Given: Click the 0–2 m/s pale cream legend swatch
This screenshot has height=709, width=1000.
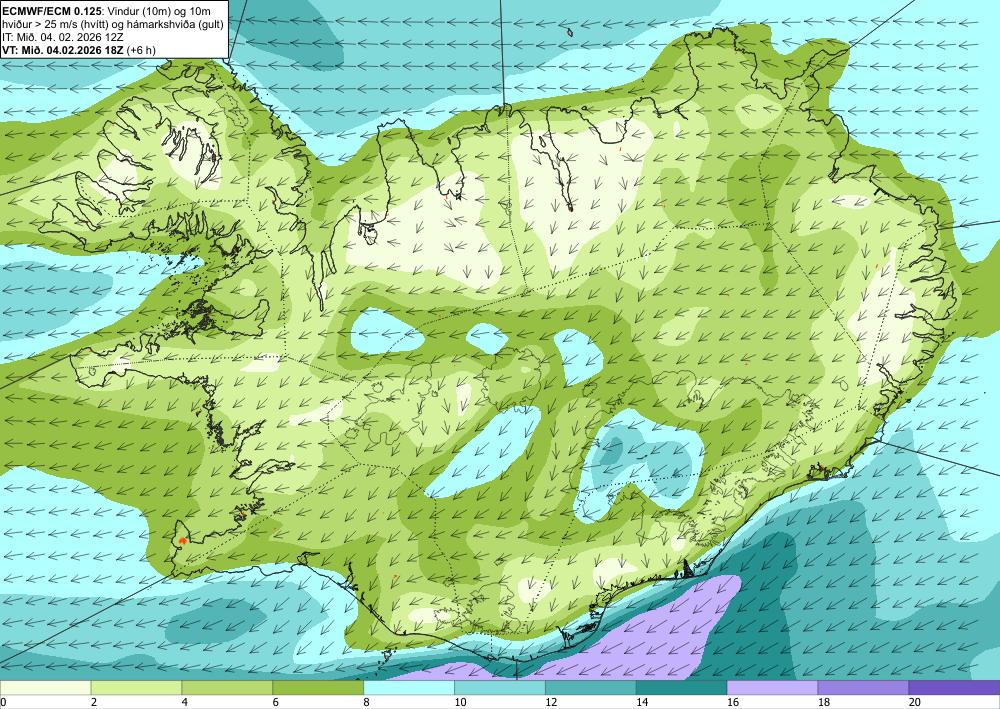Looking at the screenshot, I should (x=46, y=688).
